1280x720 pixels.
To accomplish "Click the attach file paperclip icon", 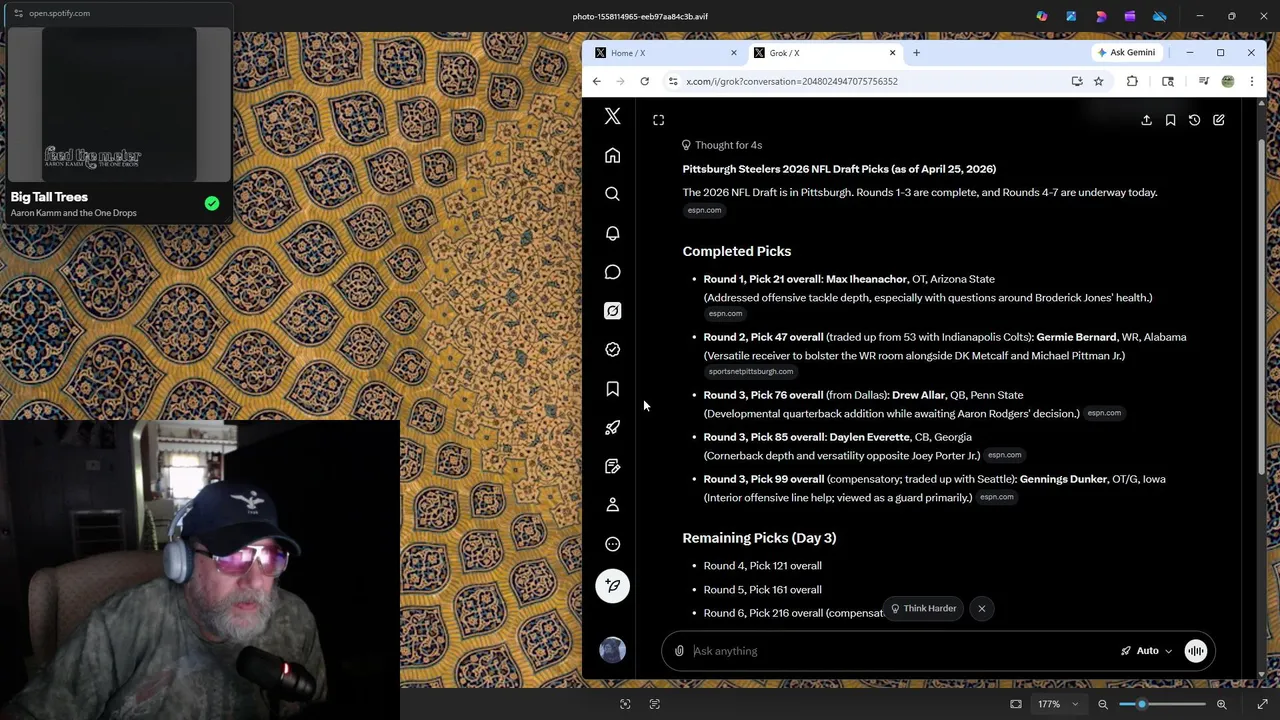I will tap(679, 651).
